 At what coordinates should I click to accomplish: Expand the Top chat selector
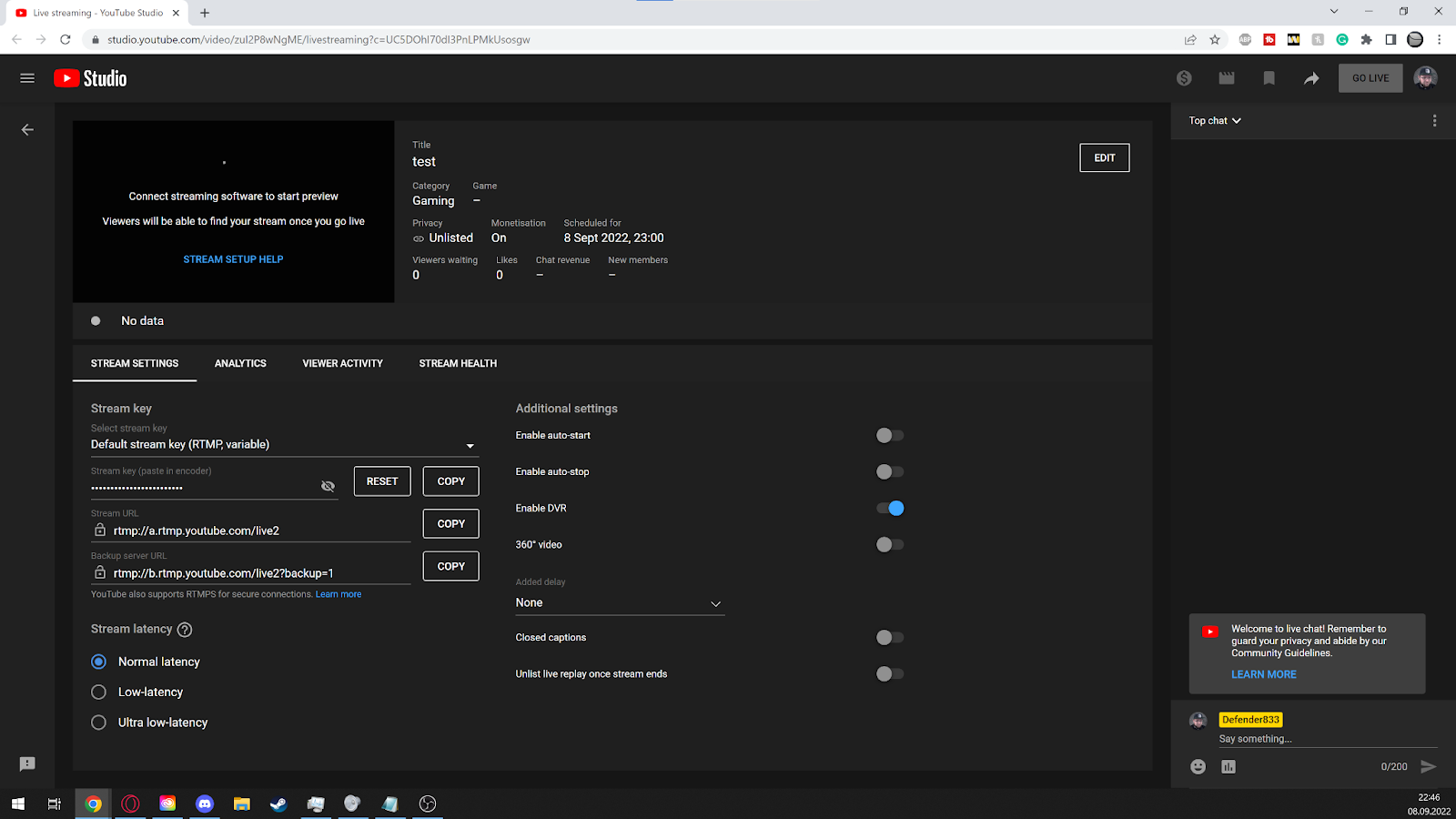coord(1215,121)
